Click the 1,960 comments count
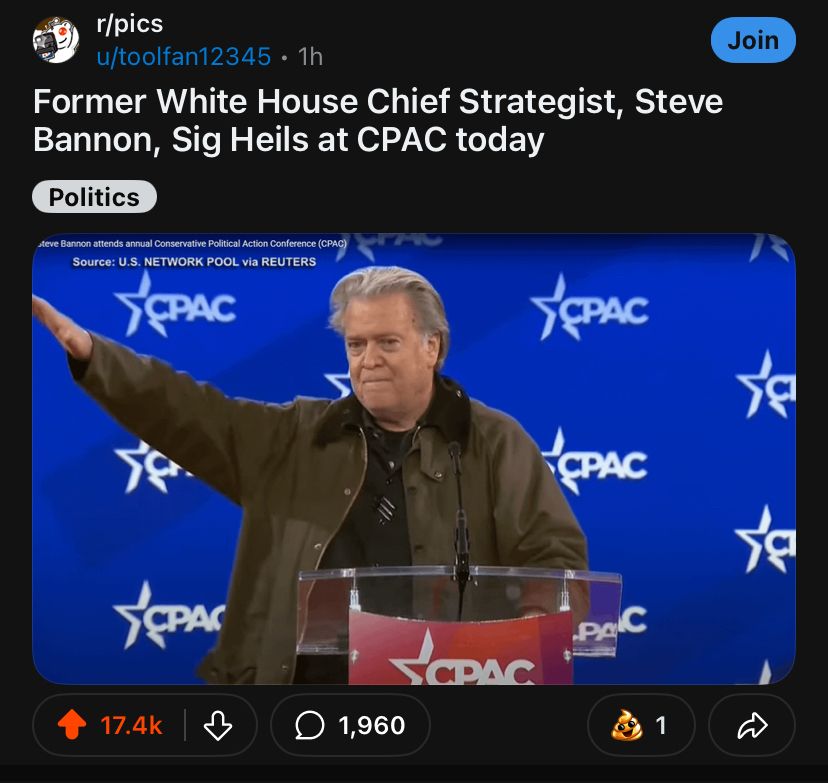The height and width of the screenshot is (783, 828). coord(372,725)
